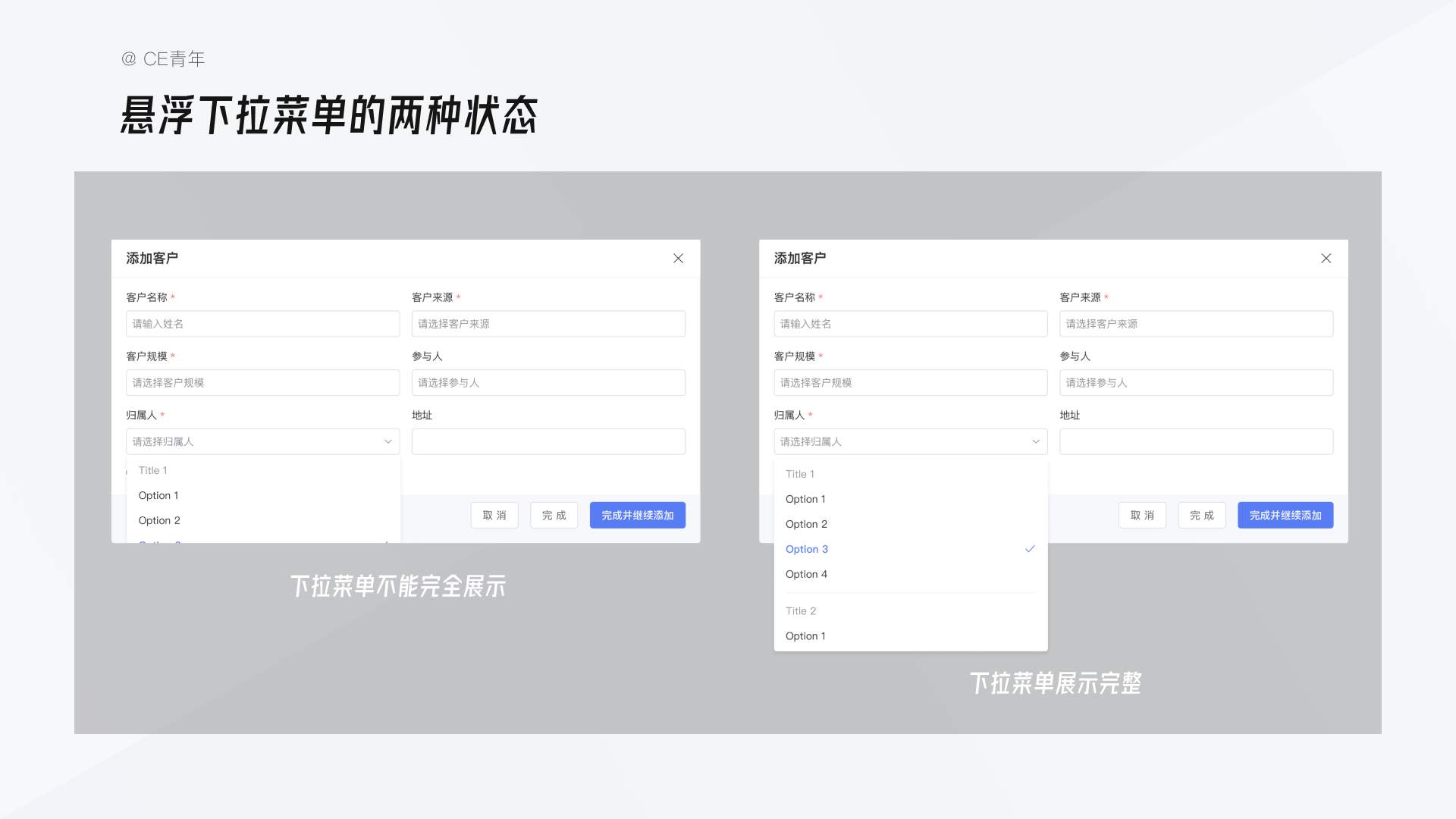The height and width of the screenshot is (819, 1456).
Task: Close the right 添加客户 dialog
Action: coord(1326,258)
